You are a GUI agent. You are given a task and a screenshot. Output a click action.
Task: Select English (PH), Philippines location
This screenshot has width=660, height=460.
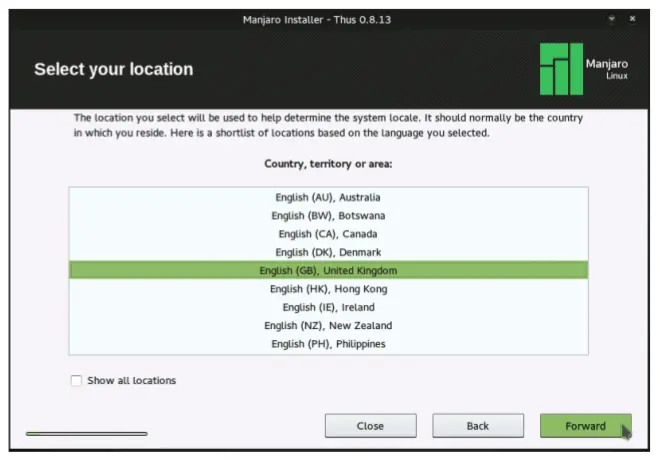point(328,344)
